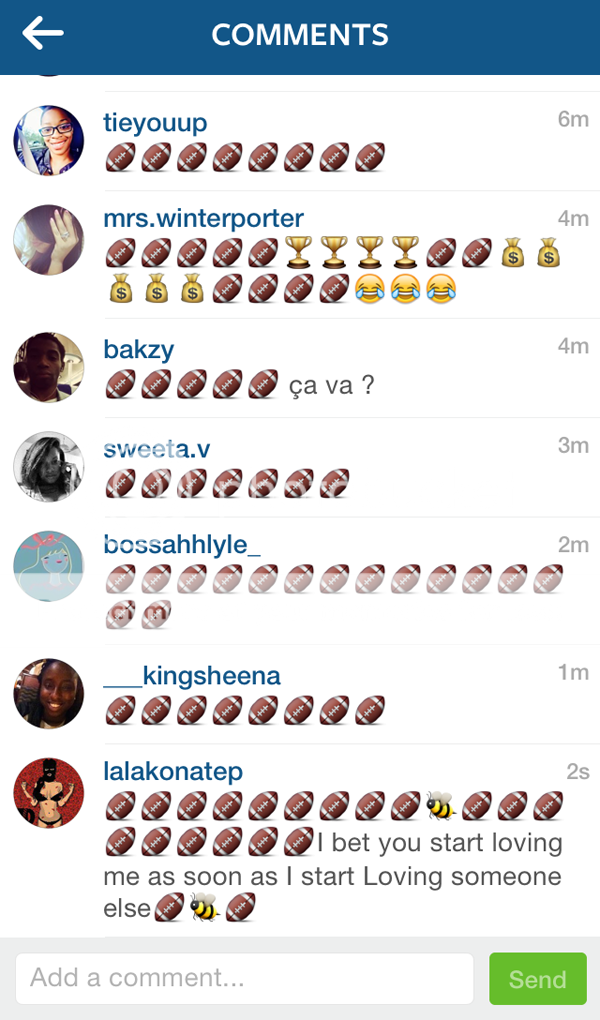Open the mrs.winterporter username link
Screen dimensions: 600x1020
(204, 219)
